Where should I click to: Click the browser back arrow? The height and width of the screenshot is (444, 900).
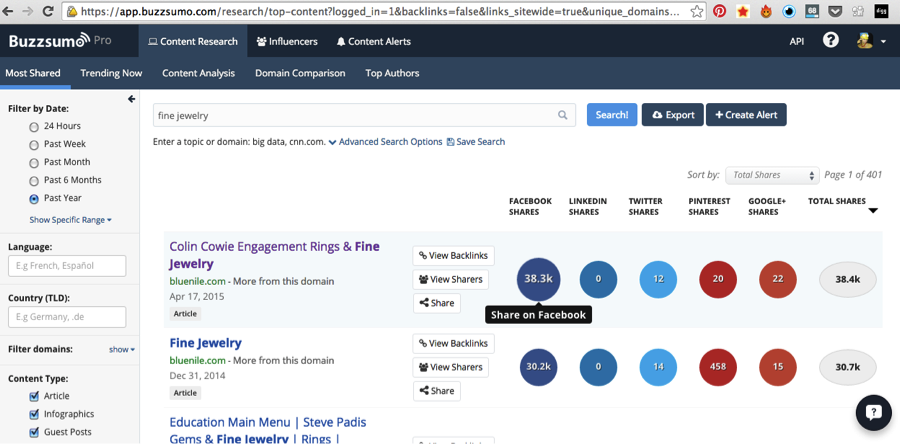point(10,11)
